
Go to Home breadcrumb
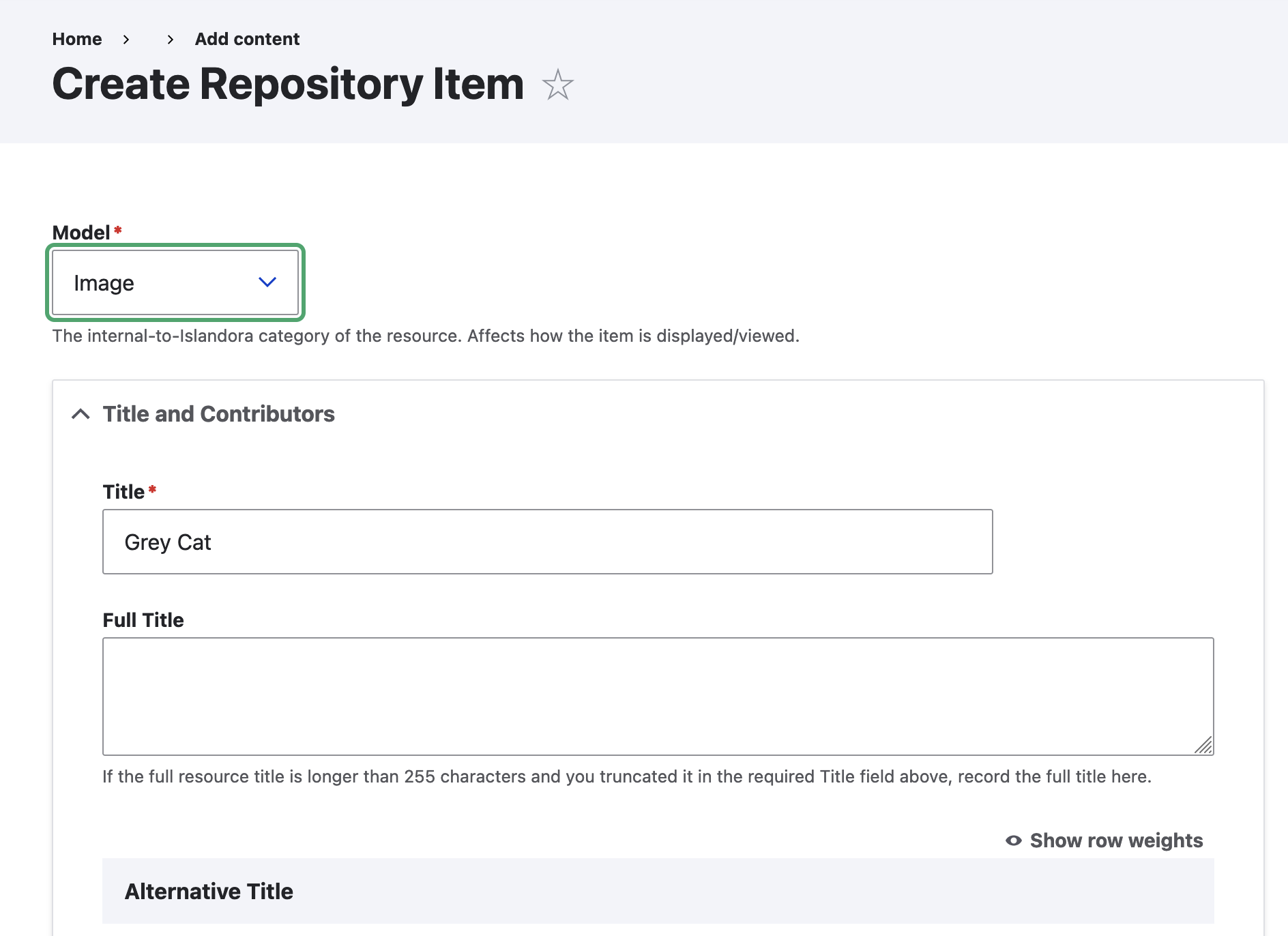point(77,40)
